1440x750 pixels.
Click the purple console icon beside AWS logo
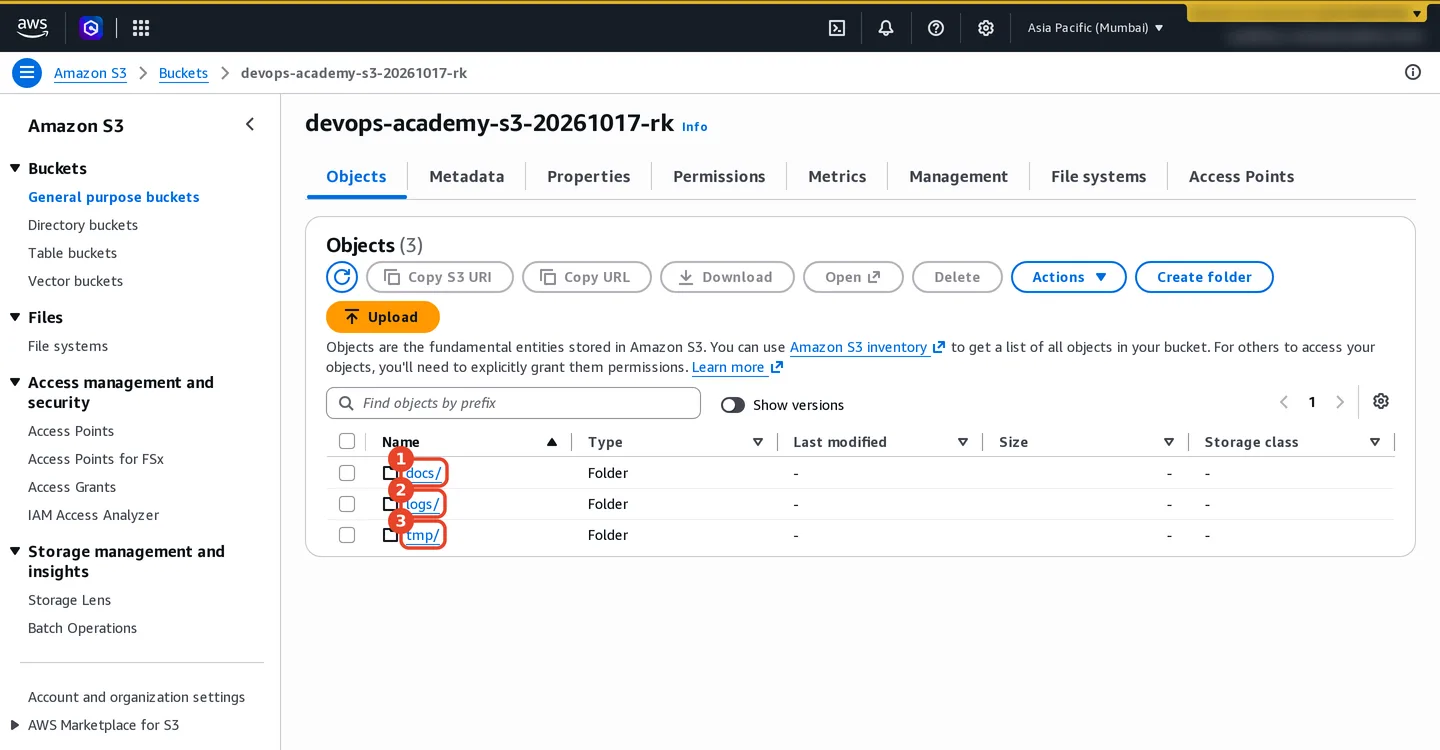pyautogui.click(x=91, y=28)
